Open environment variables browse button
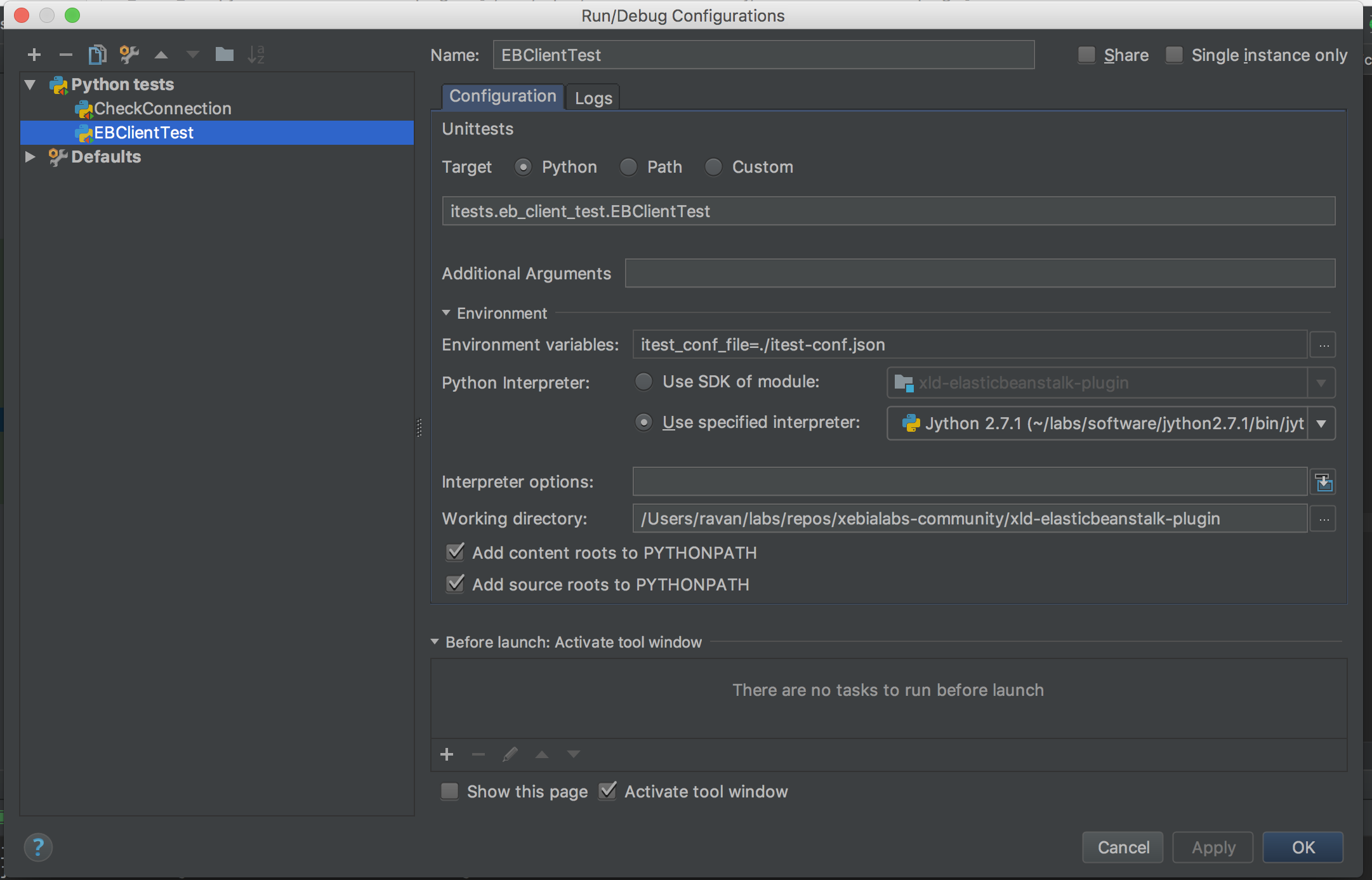 [x=1324, y=345]
